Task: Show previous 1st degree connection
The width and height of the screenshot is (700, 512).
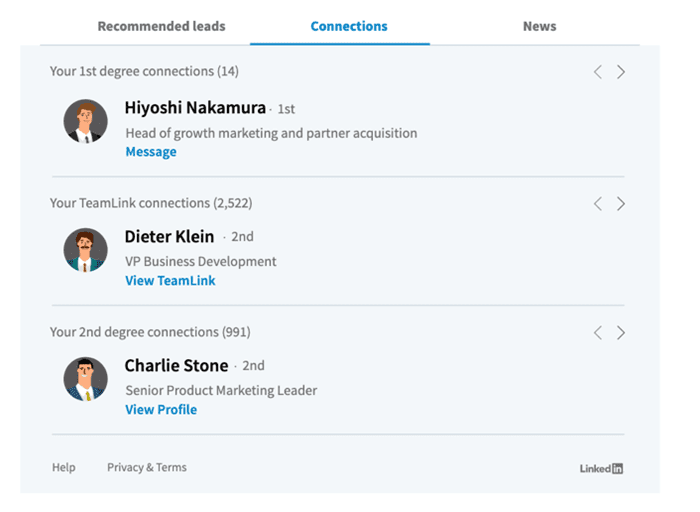Action: [598, 72]
